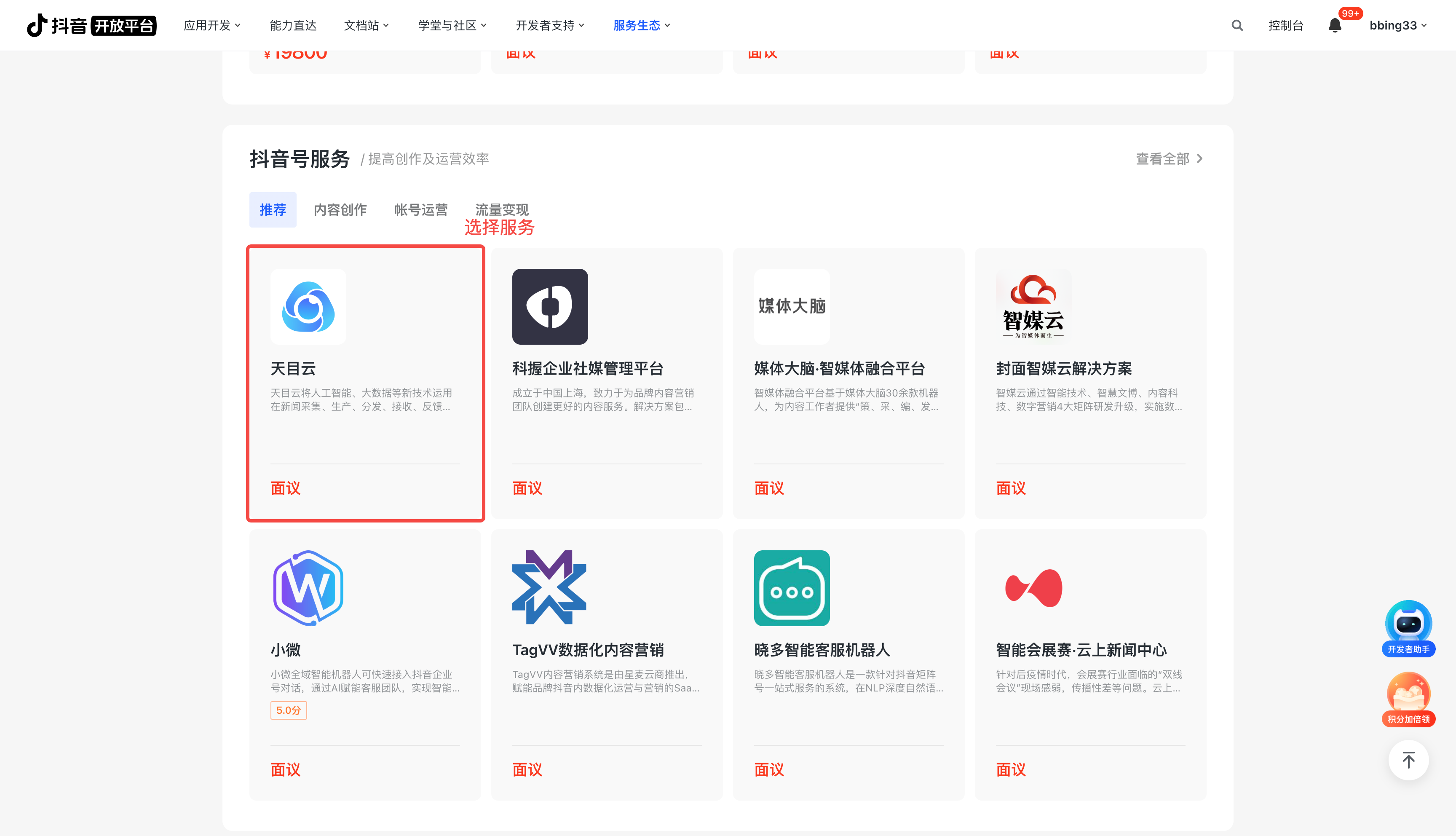
Task: Click the 提高创作及运营效率 subtitle
Action: click(428, 159)
